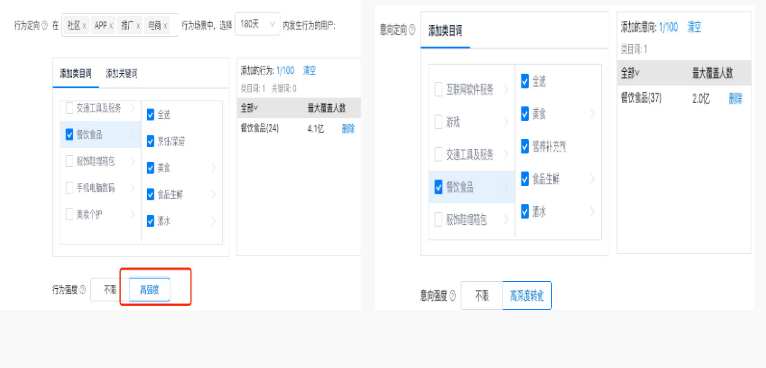The height and width of the screenshot is (368, 766).
Task: Expand 美食 arrow in 意向定向 subcategories
Action: (x=592, y=114)
